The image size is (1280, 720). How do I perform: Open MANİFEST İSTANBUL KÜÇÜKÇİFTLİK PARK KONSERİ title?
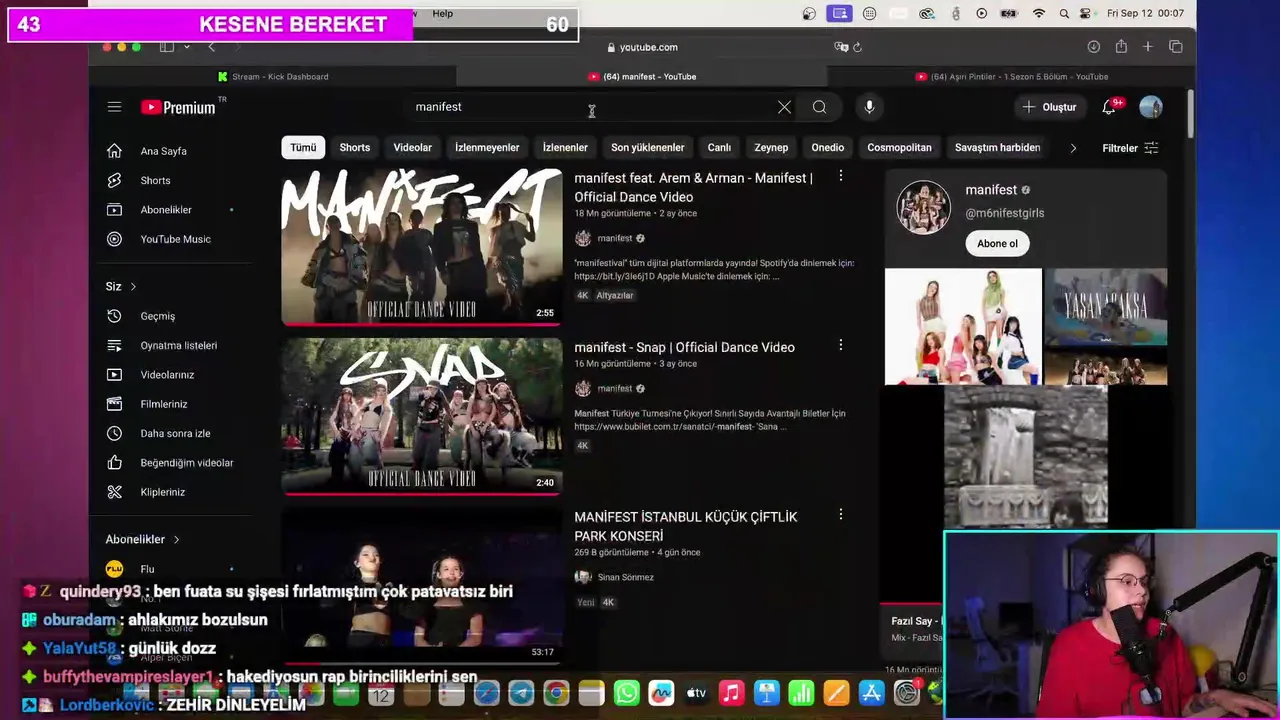pos(686,526)
